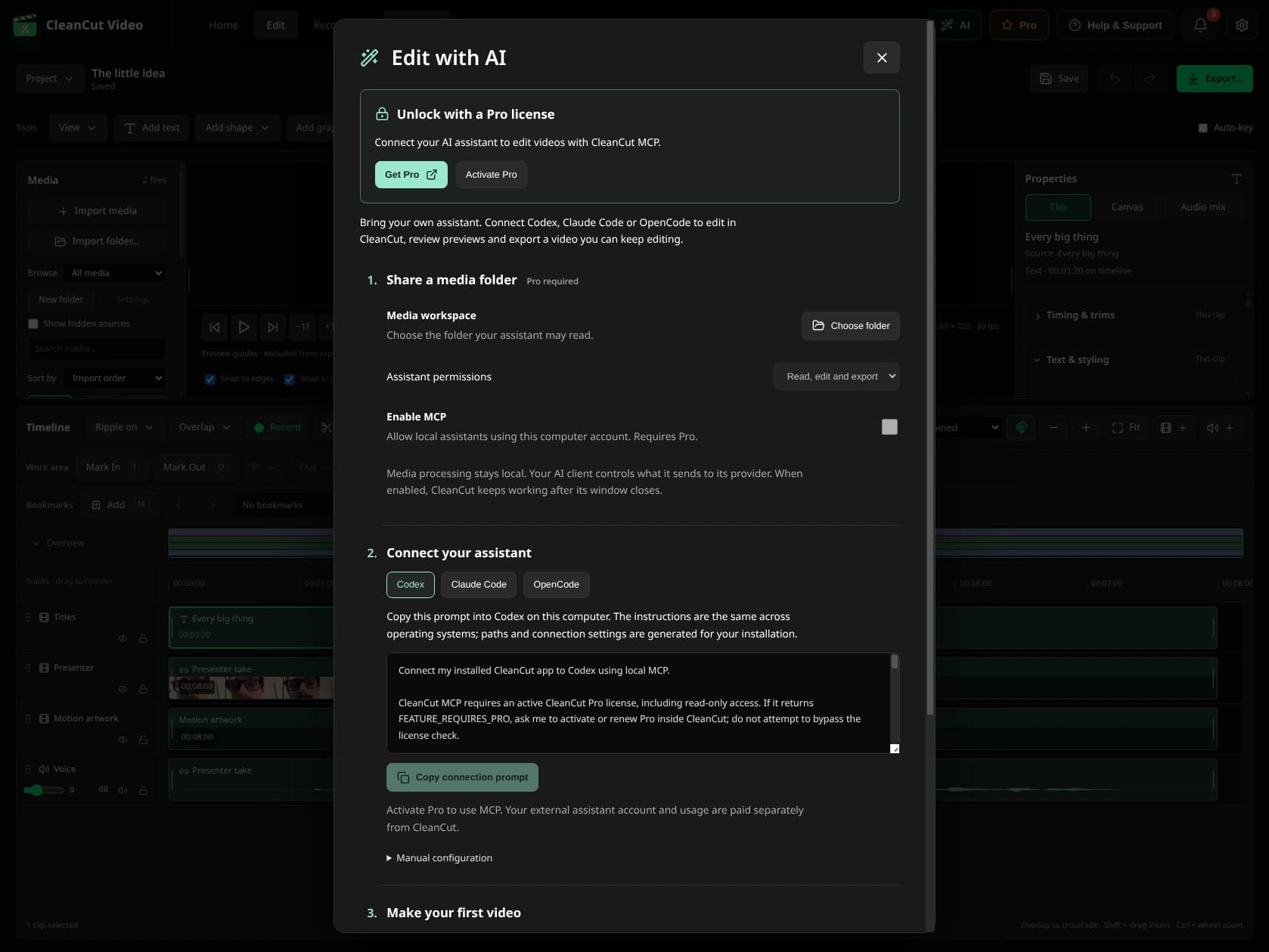
Task: Click the timeline Fit zoom icon
Action: click(1126, 428)
